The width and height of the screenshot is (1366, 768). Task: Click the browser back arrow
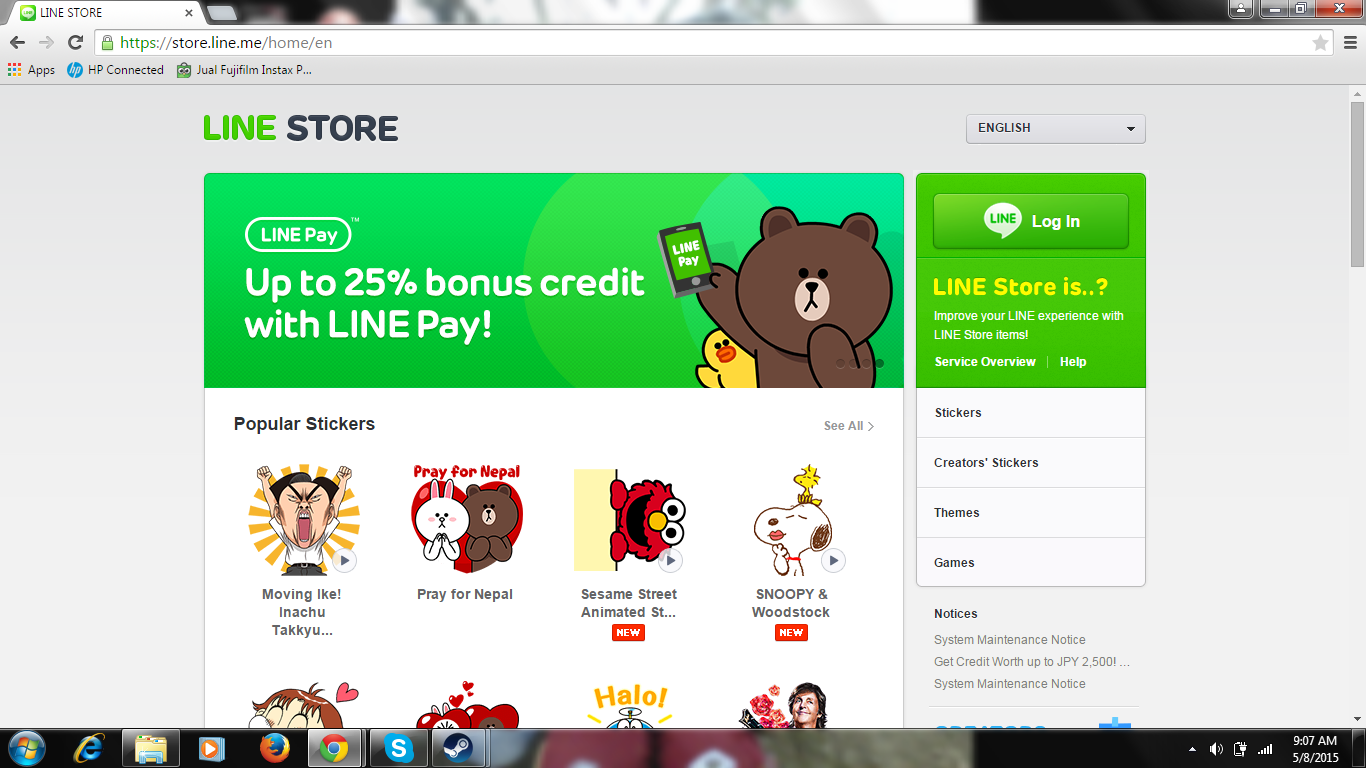coord(17,43)
